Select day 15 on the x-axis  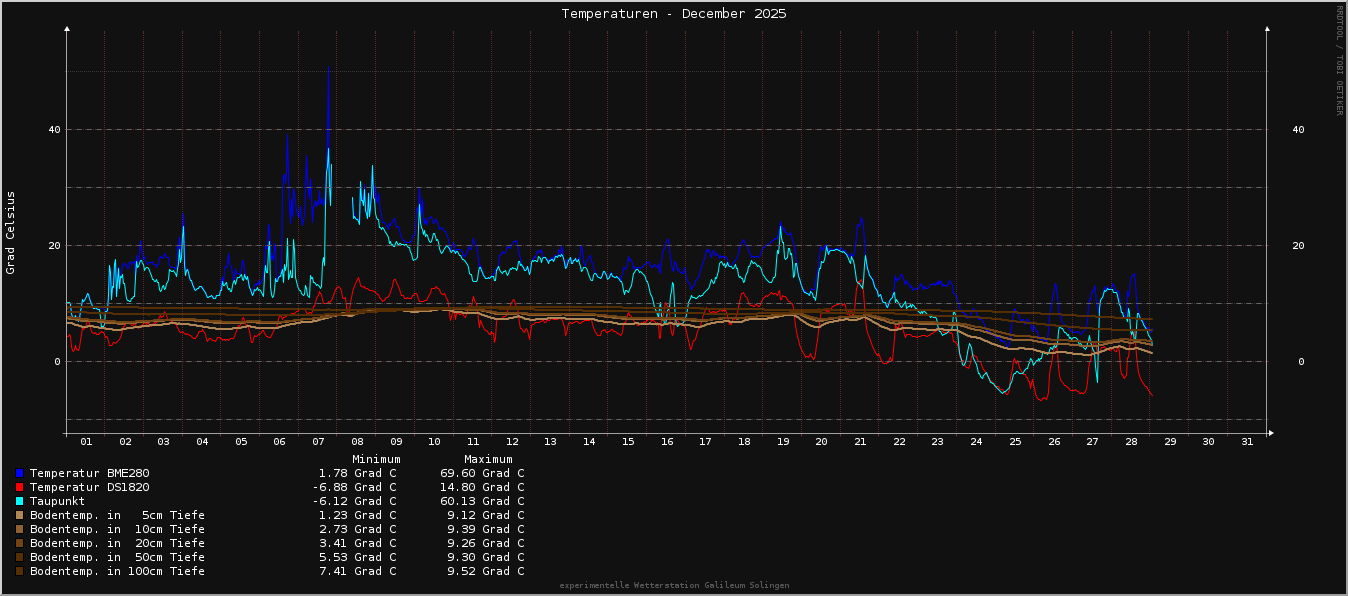pyautogui.click(x=627, y=441)
